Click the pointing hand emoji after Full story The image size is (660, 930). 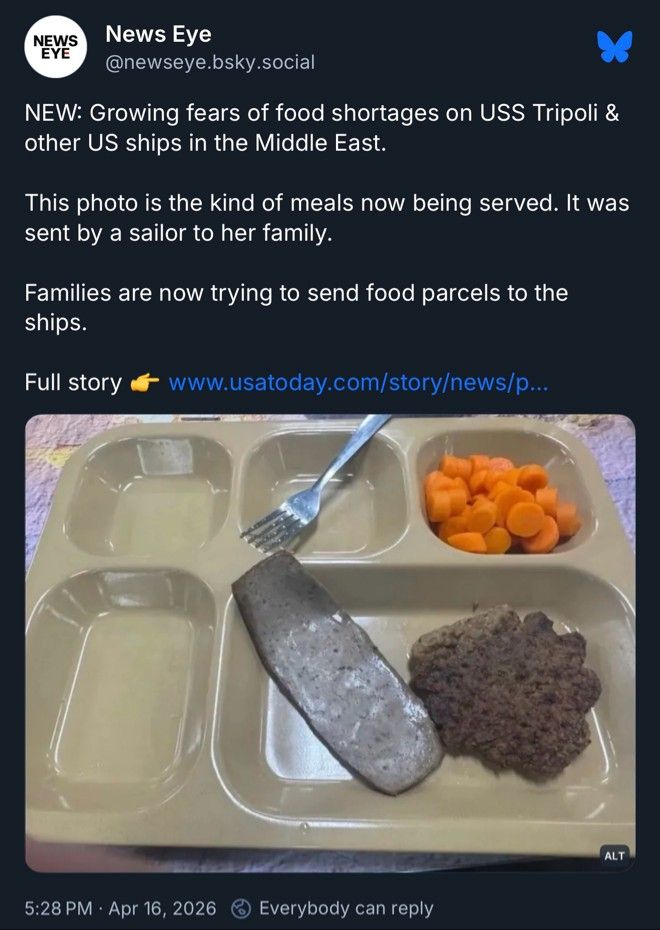(x=145, y=383)
